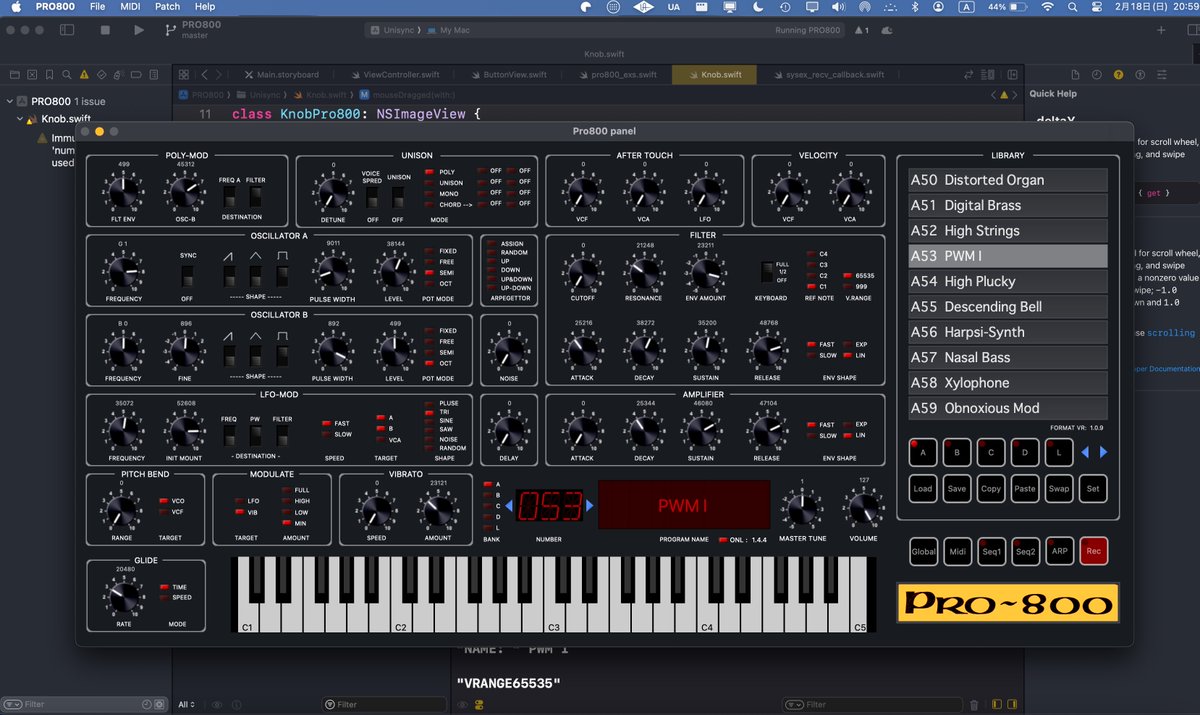
Task: Collapse the PRO800 project issue group
Action: point(9,101)
